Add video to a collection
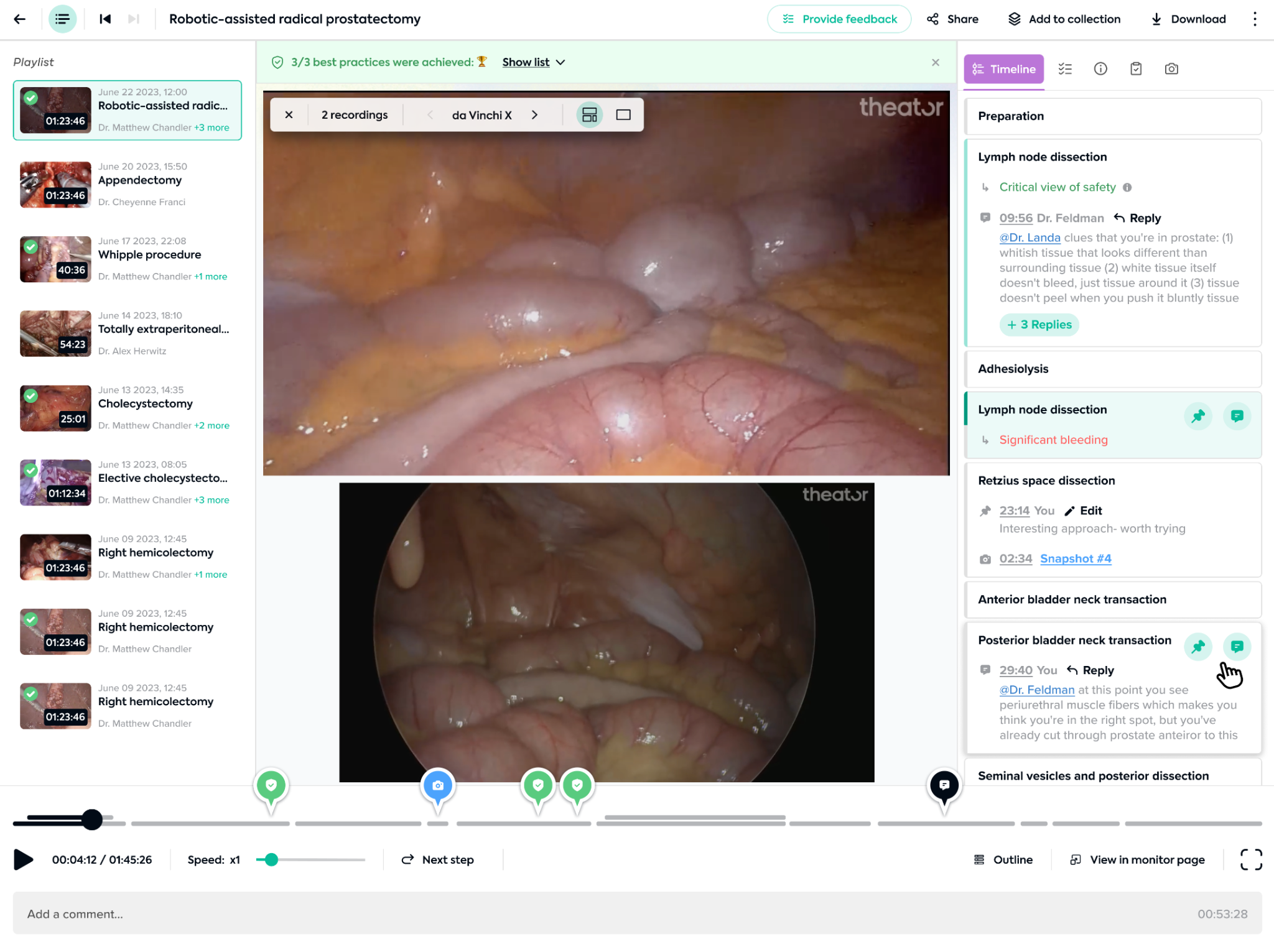Screen dimensions: 1274x952 point(1064,19)
